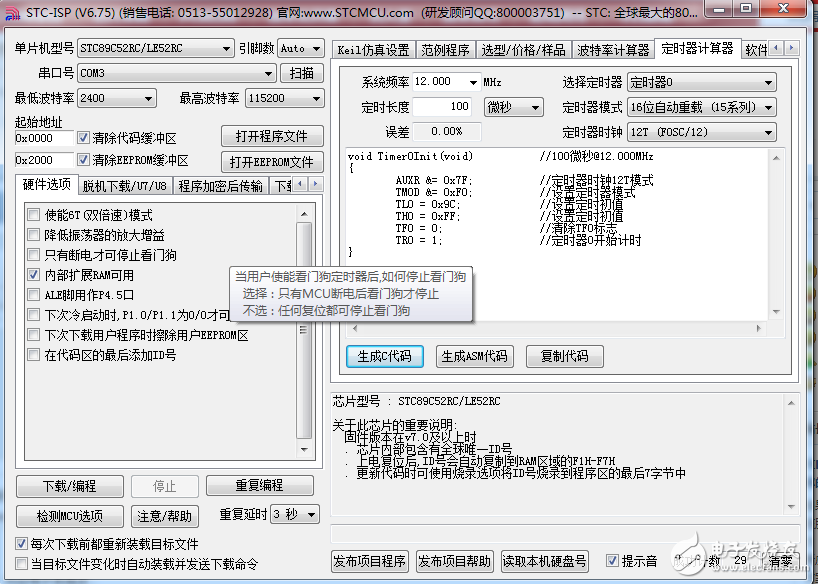
Task: Open 定时器模式 16位自动重载 dropdown
Action: (x=702, y=107)
